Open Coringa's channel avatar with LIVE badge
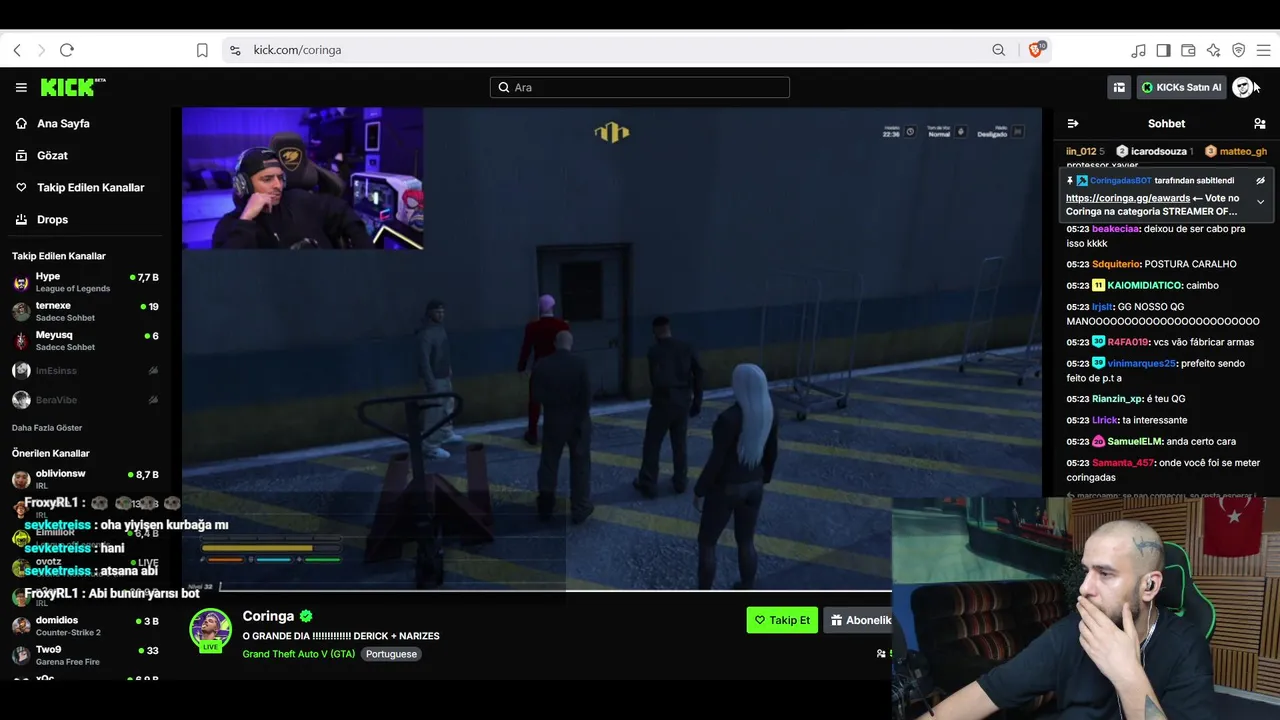Viewport: 1280px width, 720px height. point(211,630)
